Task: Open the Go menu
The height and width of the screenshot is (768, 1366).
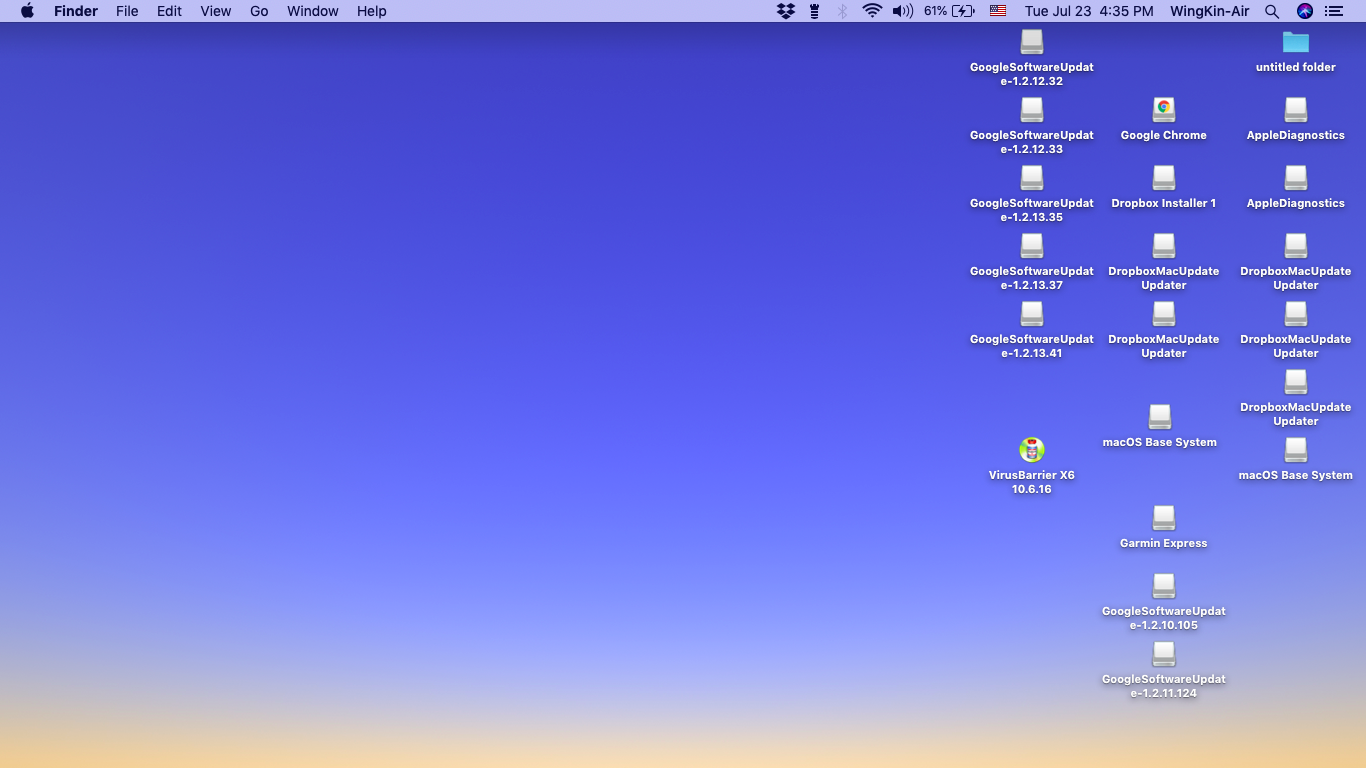Action: pos(259,11)
